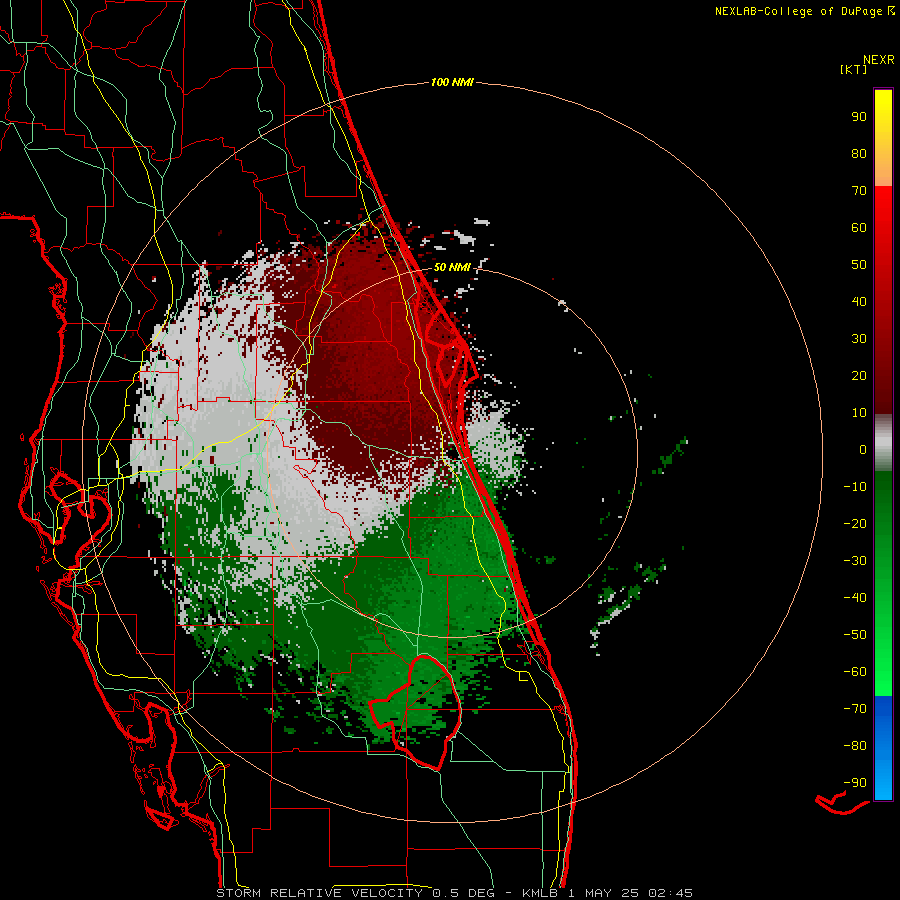Click the 10 value on the velocity scale
Screen dimensions: 900x900
point(859,413)
